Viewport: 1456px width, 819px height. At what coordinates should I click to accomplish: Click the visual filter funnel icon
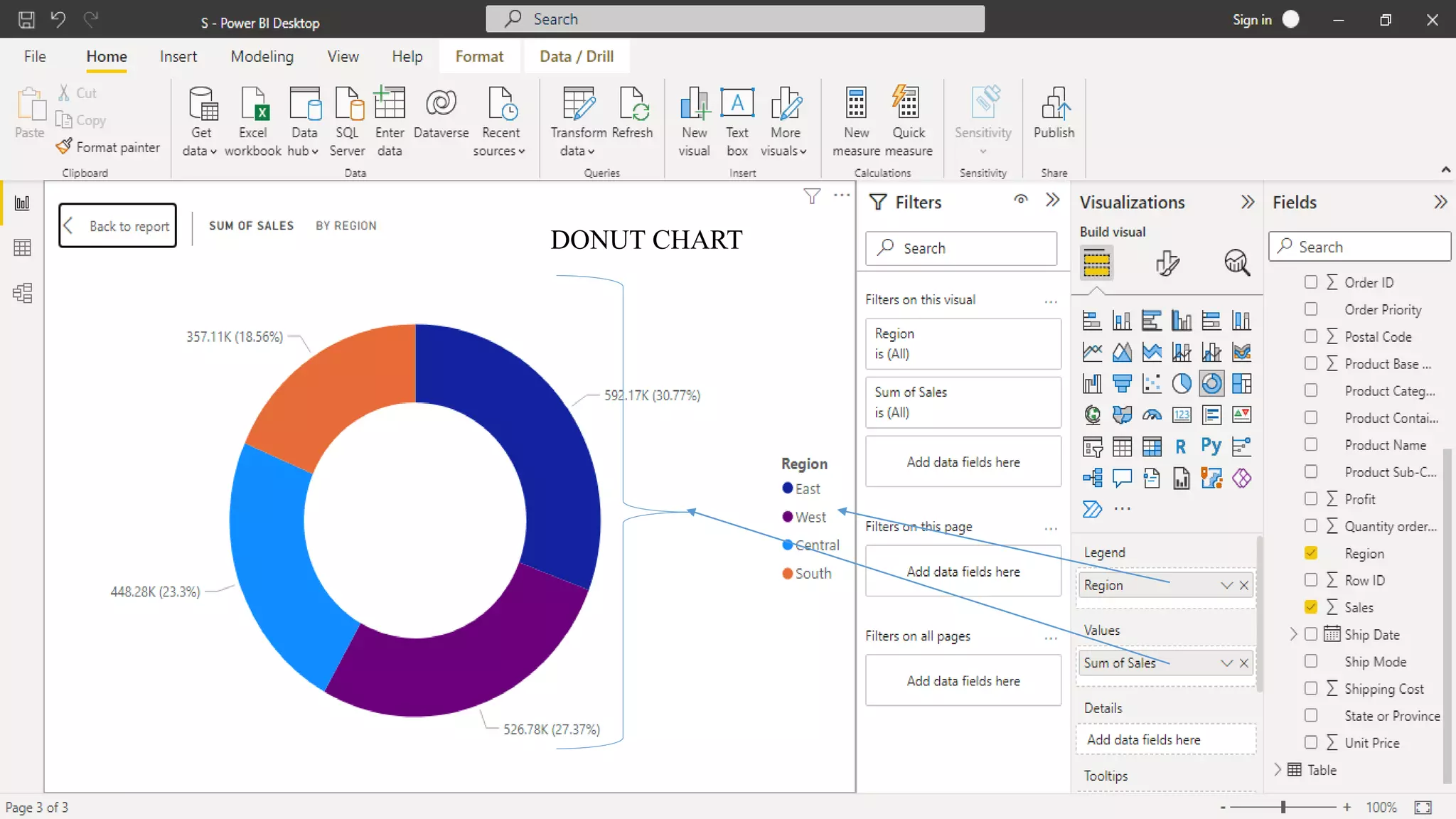[x=812, y=196]
